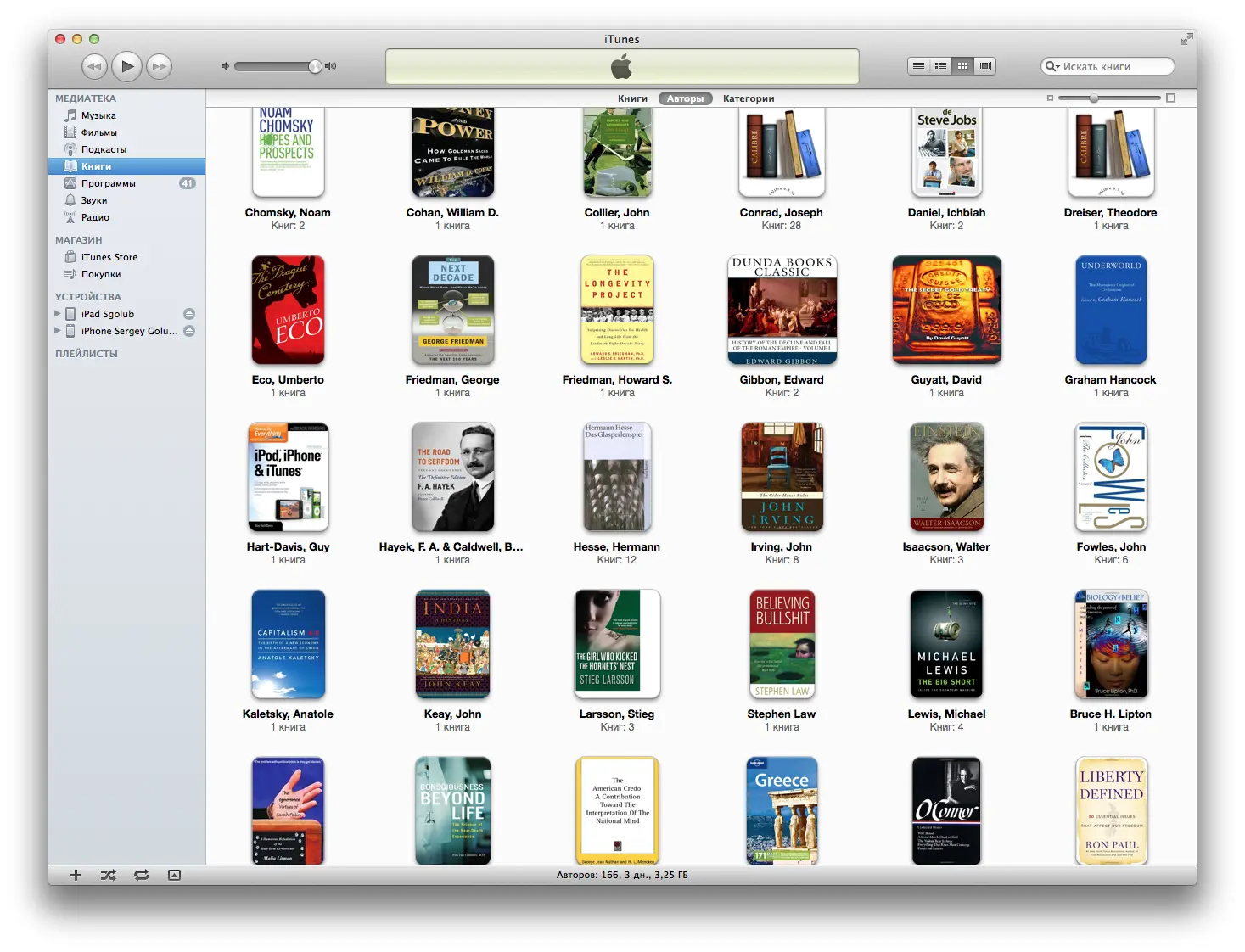Open Graham Hancock Underworld cover
This screenshot has width=1245, height=952.
pos(1111,310)
